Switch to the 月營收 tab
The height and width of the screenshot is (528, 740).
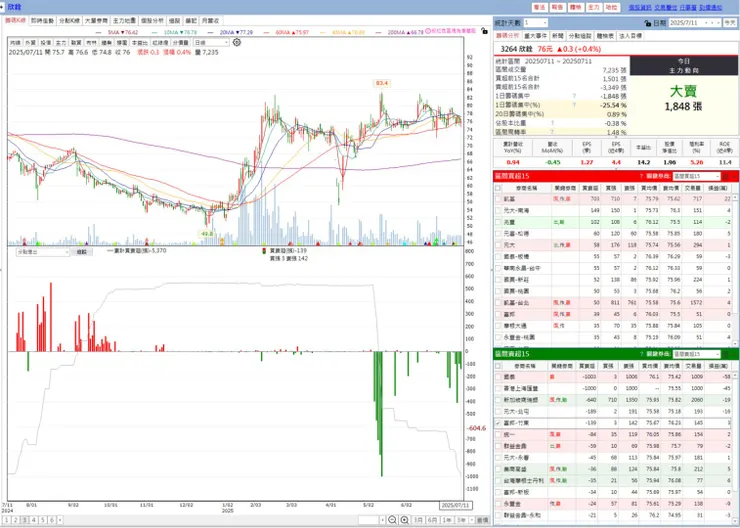[x=210, y=21]
